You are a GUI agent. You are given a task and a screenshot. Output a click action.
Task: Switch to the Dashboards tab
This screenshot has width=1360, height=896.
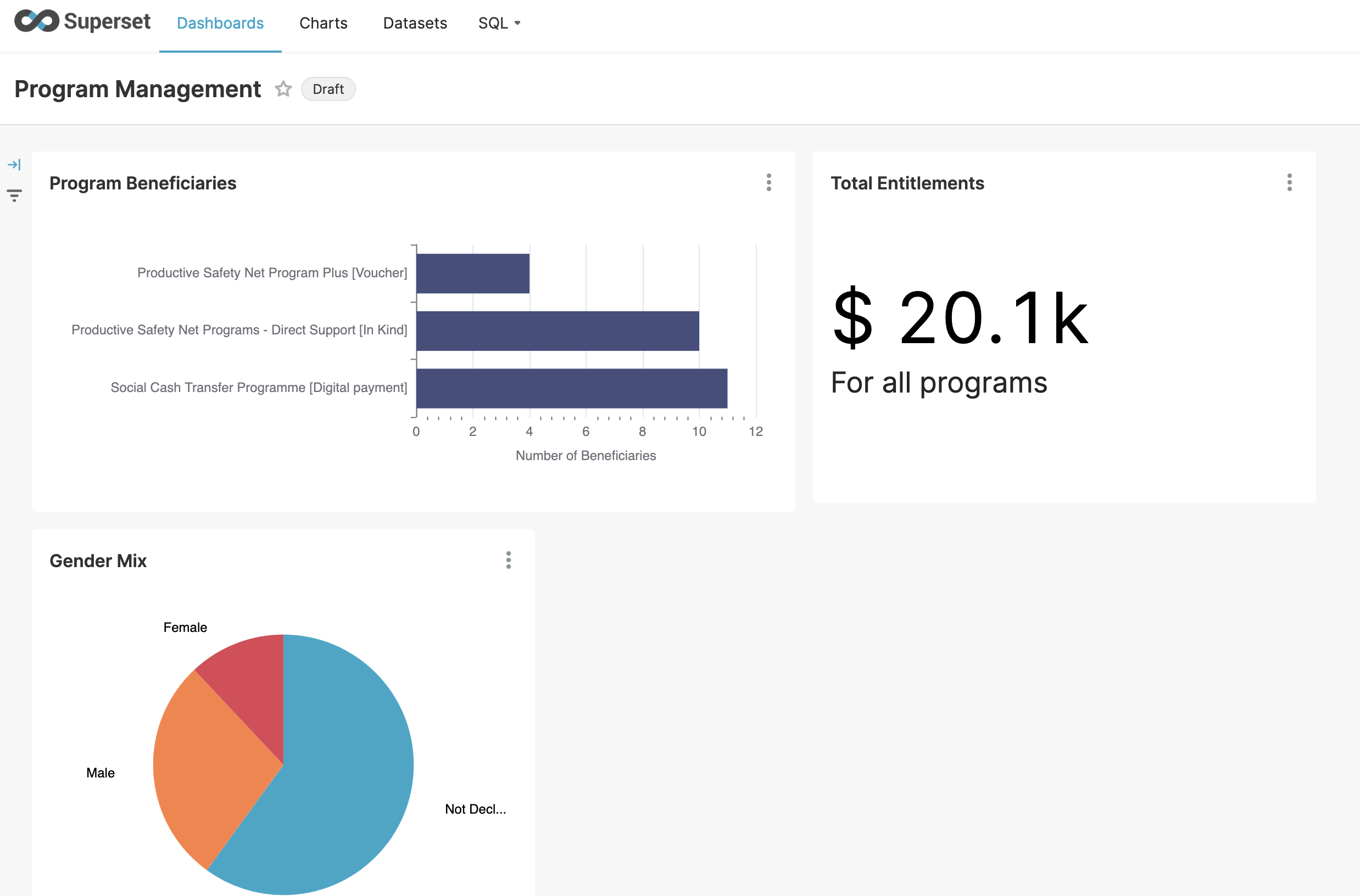[220, 23]
